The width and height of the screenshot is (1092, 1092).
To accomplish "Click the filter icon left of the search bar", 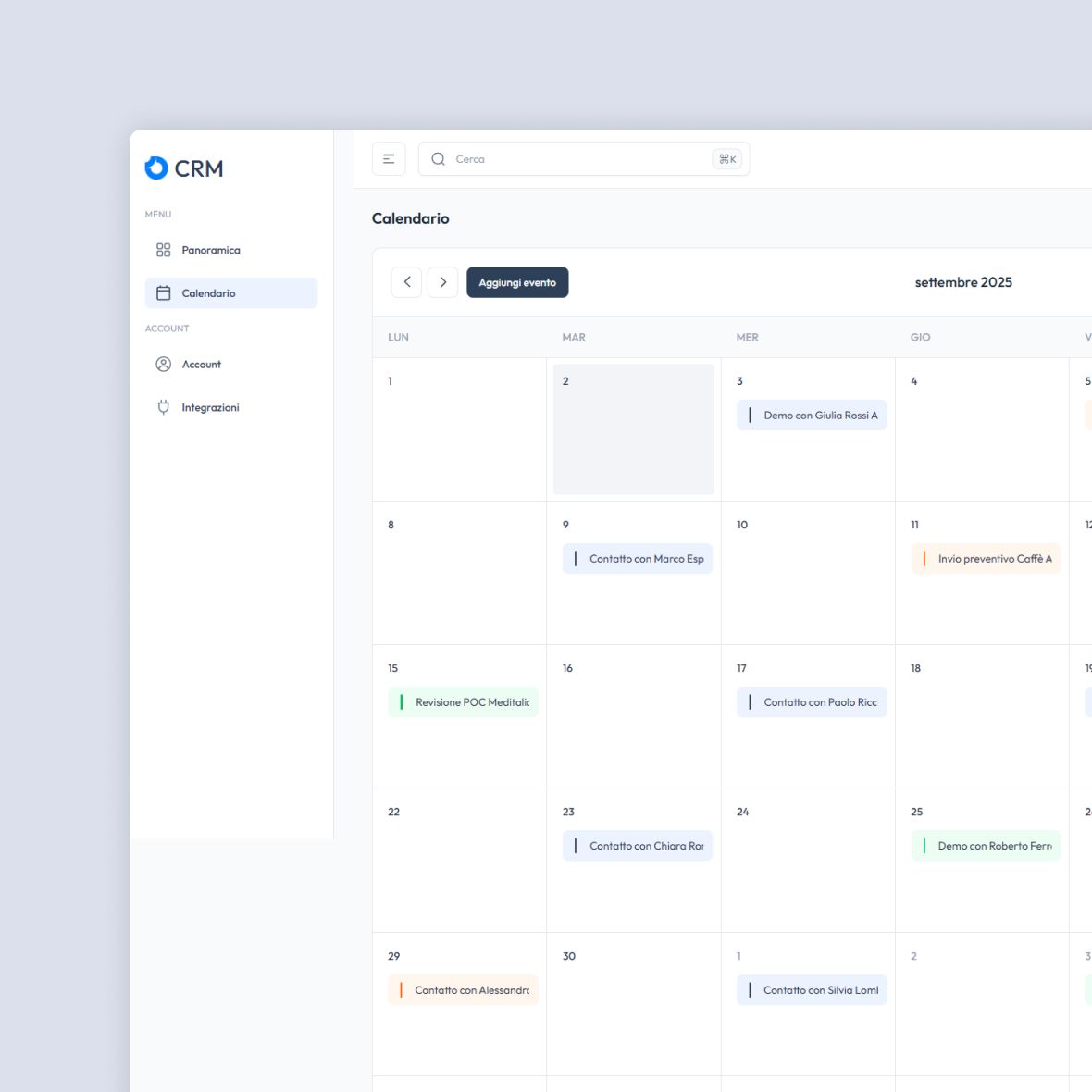I will pyautogui.click(x=388, y=158).
